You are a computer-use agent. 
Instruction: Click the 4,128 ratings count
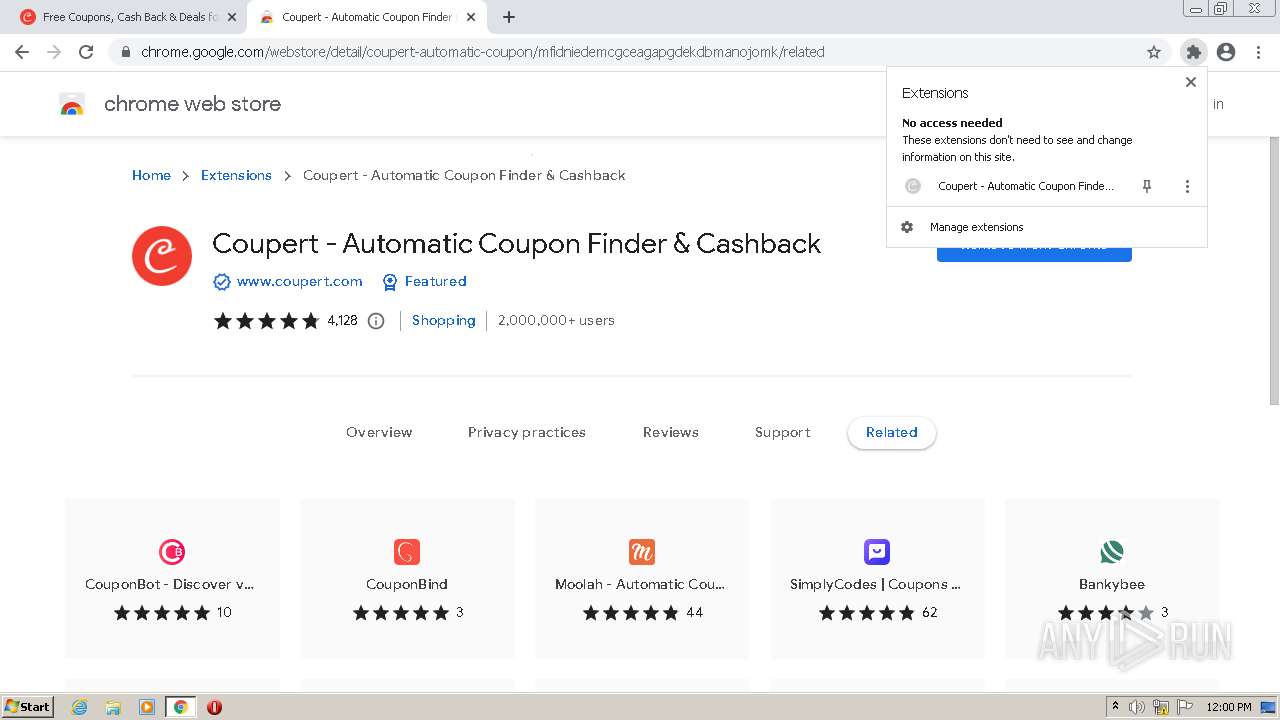tap(342, 321)
